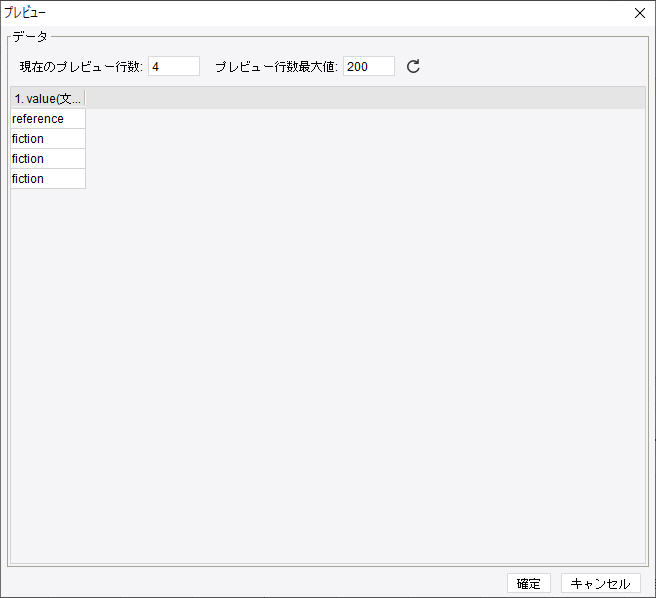Click the refresh preview icon
The image size is (656, 598).
coord(413,67)
